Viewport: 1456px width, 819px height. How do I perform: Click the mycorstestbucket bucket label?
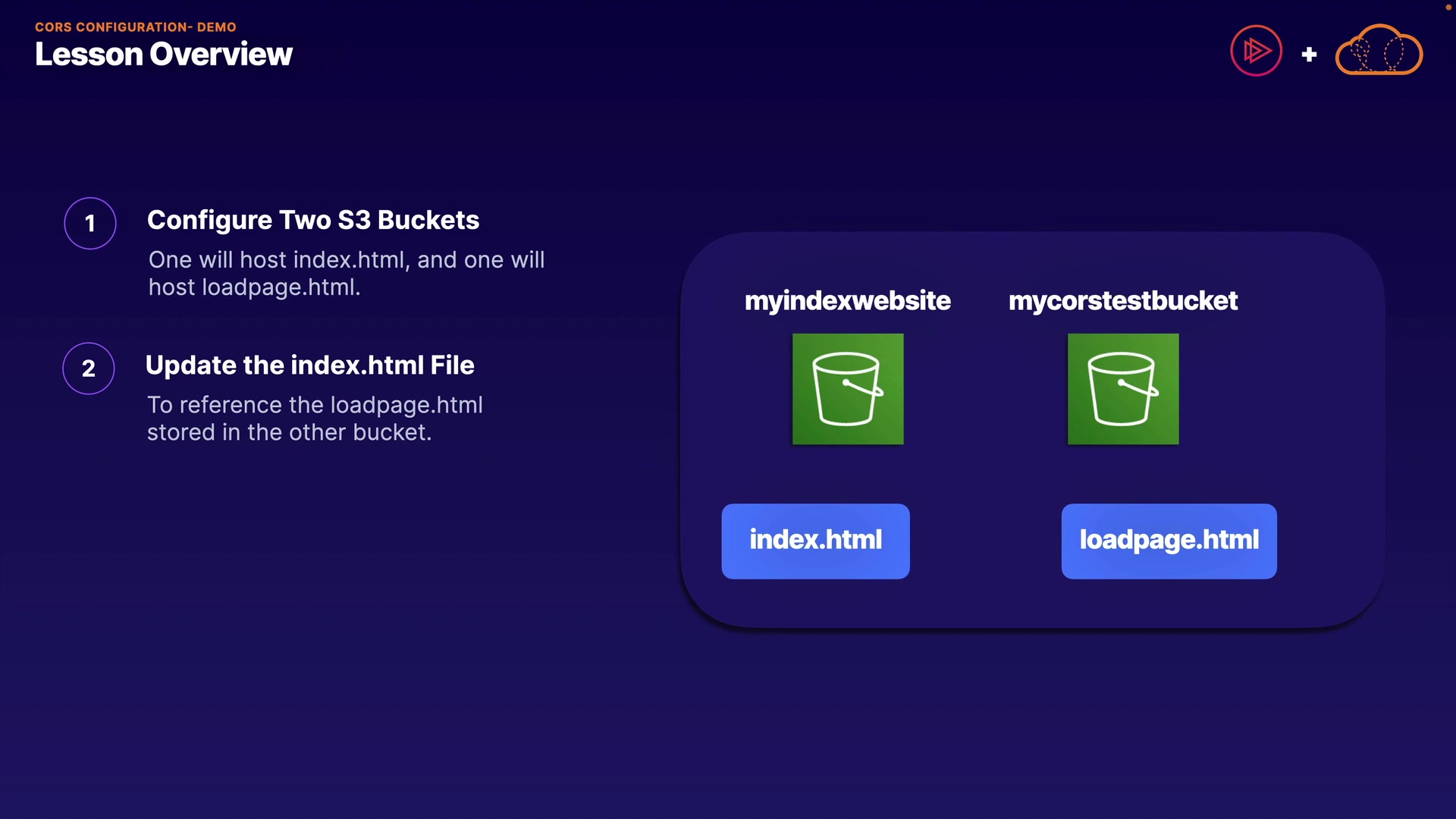(1122, 300)
